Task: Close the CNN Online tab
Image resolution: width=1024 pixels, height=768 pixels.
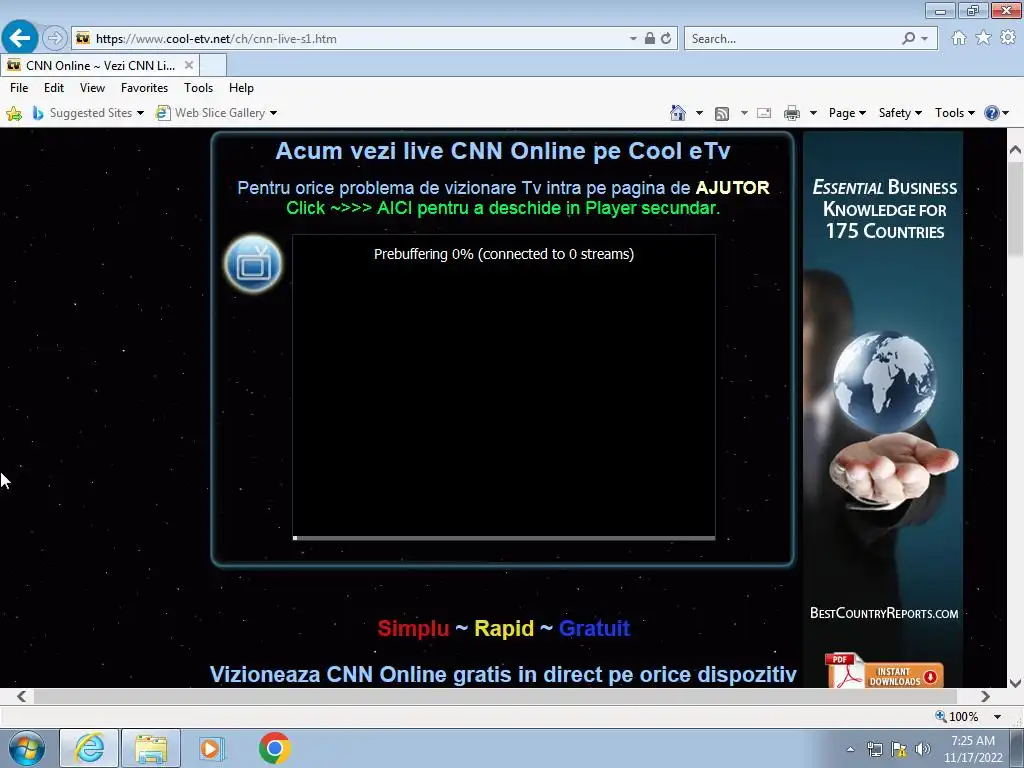Action: click(x=189, y=65)
